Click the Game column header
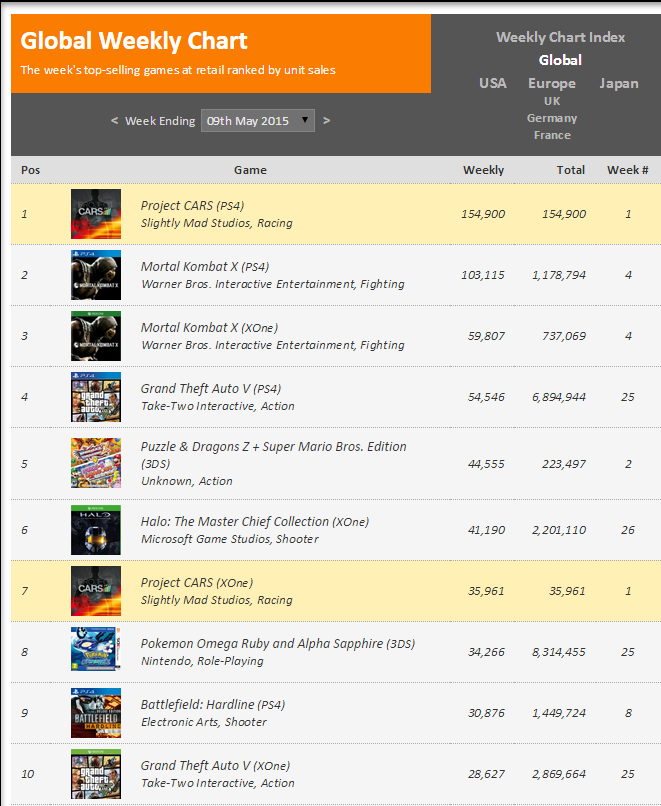 (x=250, y=170)
